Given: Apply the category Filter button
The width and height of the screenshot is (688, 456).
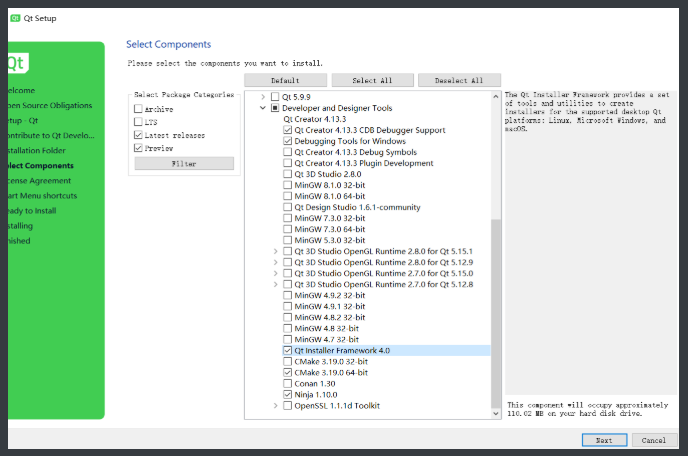Looking at the screenshot, I should (184, 164).
